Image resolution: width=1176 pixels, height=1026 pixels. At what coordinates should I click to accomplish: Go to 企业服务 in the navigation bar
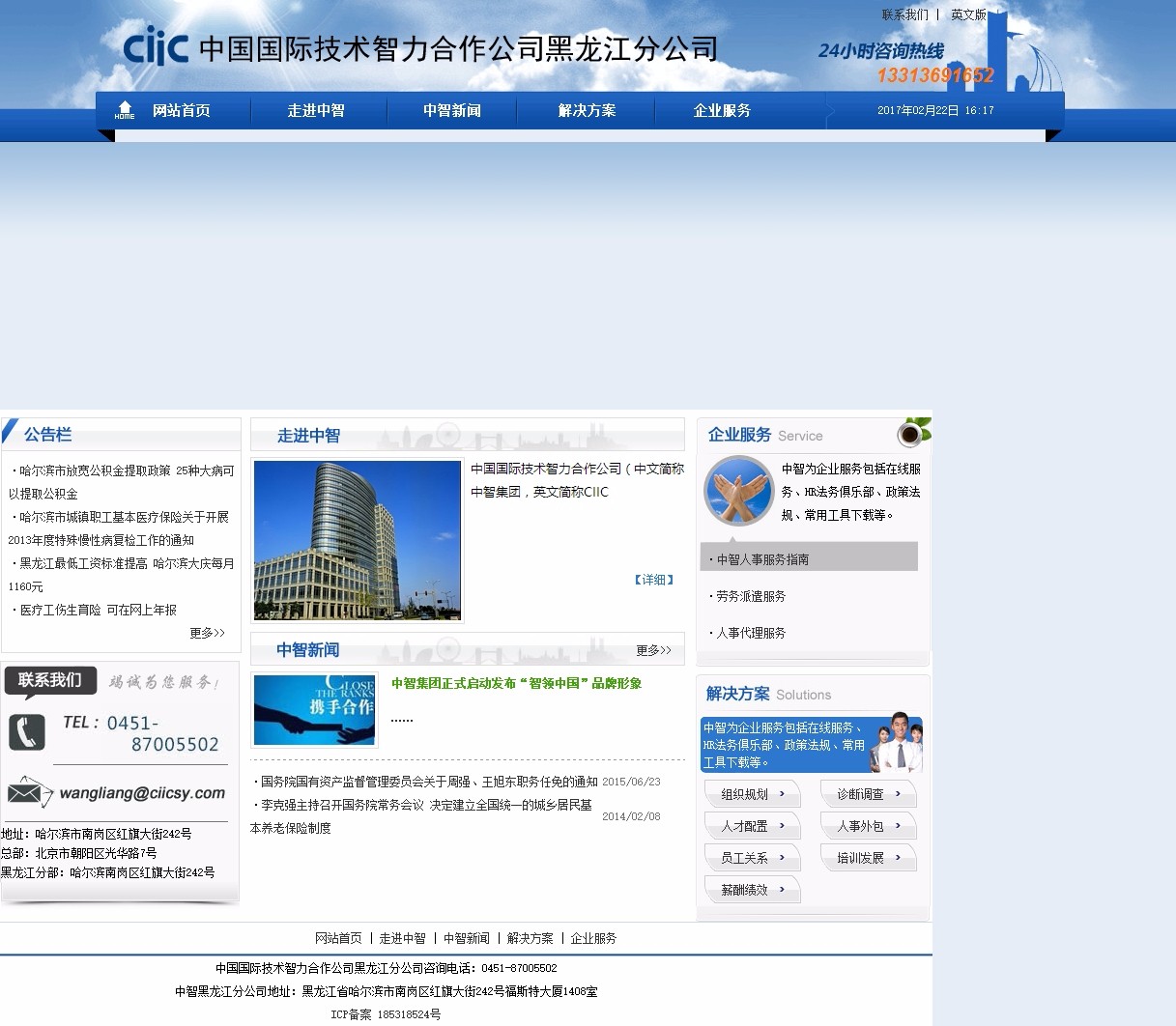click(722, 111)
